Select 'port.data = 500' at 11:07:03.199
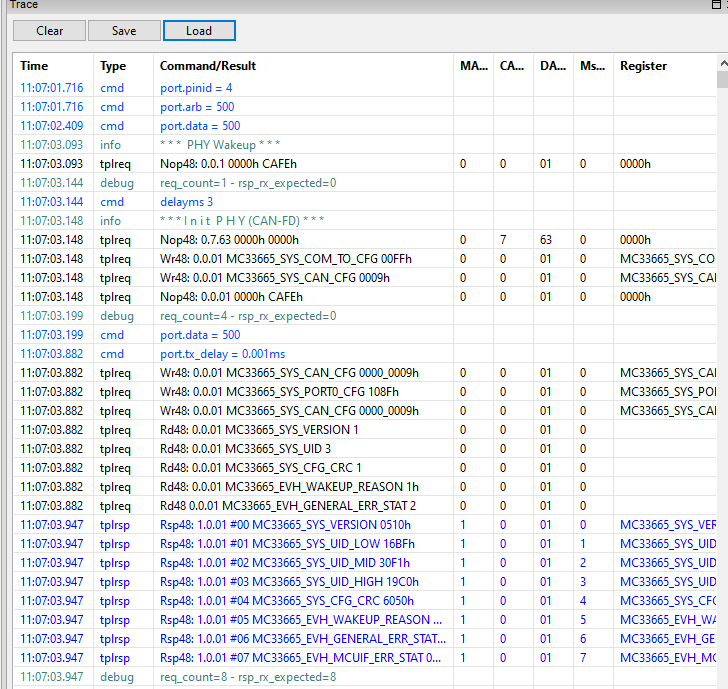728x689 pixels. click(364, 335)
